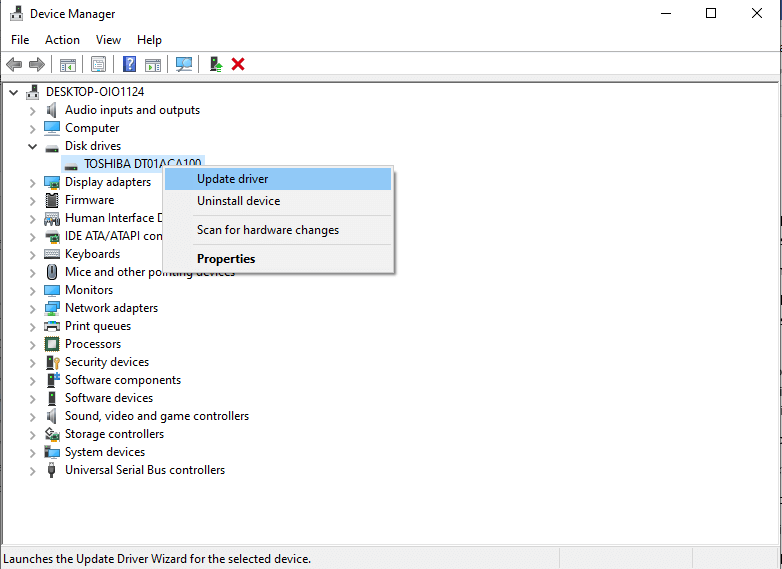Open Properties from the context menu

pos(278,259)
